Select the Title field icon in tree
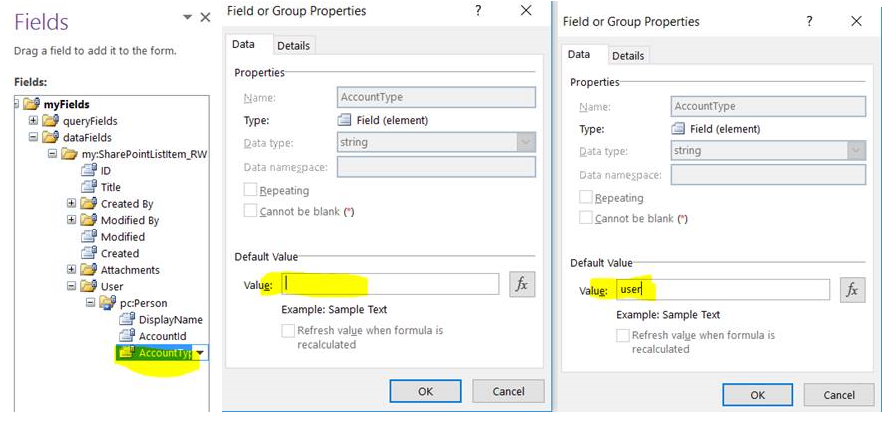Screen dimensions: 882x422 (x=87, y=187)
